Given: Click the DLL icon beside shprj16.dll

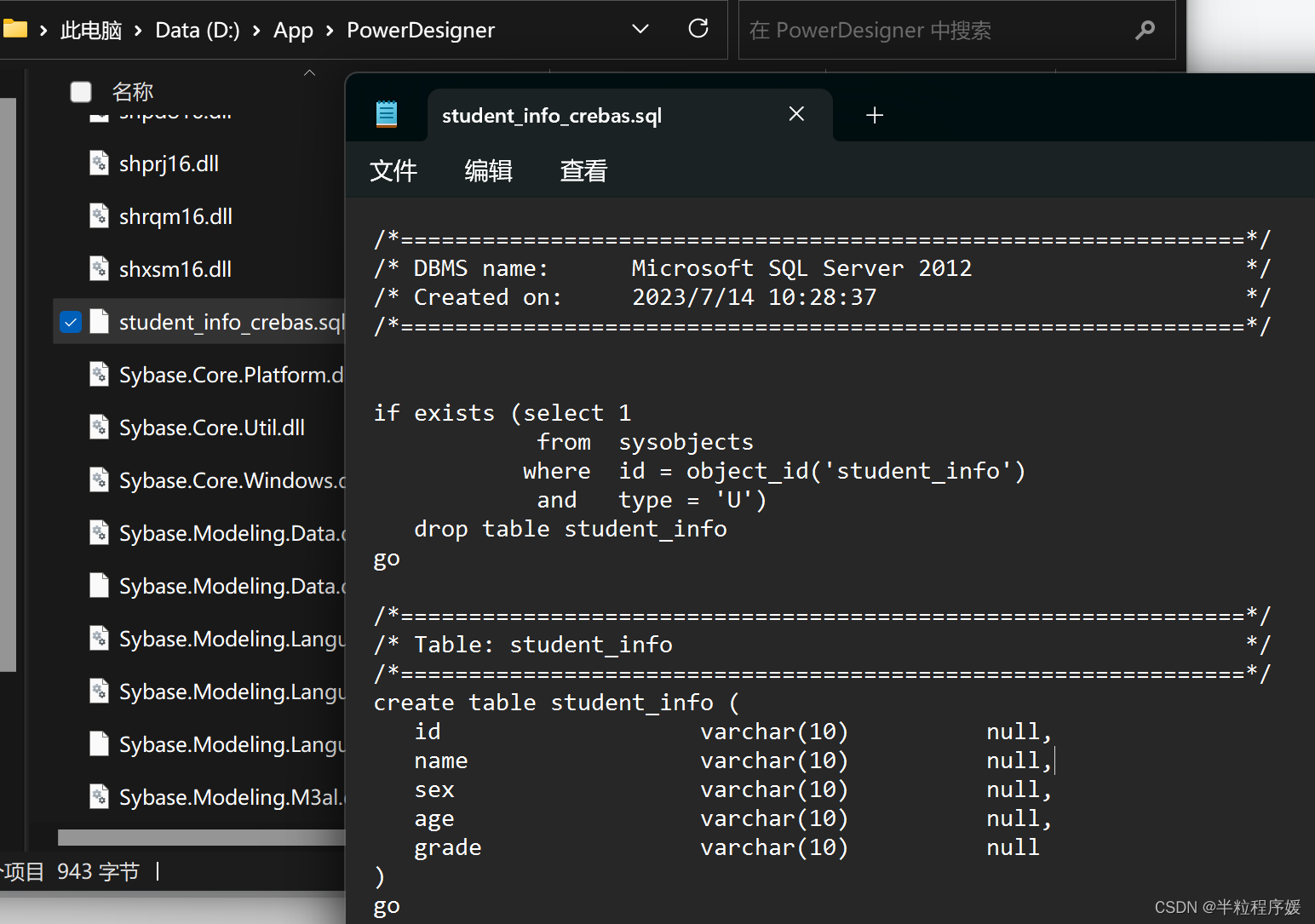Looking at the screenshot, I should [x=99, y=163].
